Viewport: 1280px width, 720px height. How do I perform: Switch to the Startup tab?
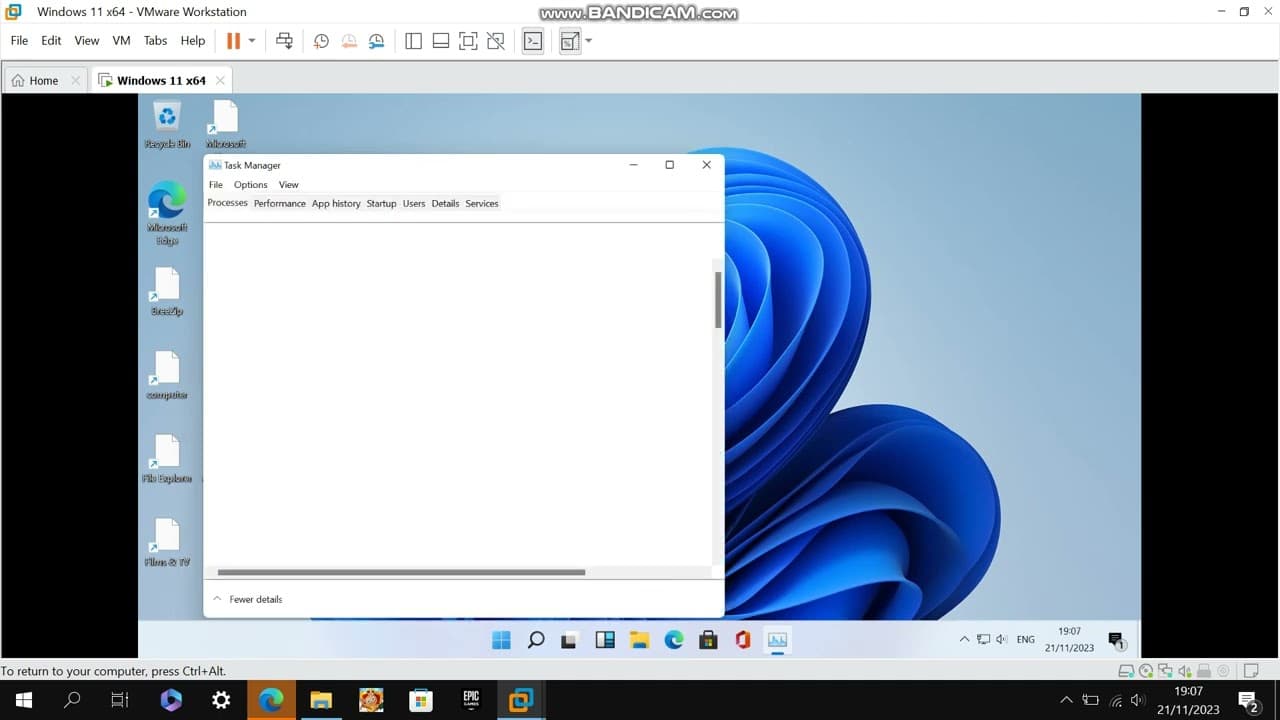point(381,203)
